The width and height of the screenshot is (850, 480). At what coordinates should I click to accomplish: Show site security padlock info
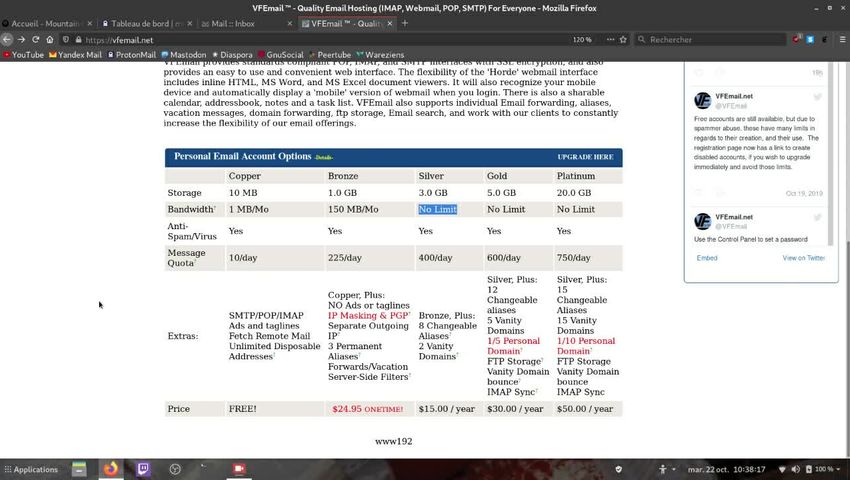click(79, 40)
